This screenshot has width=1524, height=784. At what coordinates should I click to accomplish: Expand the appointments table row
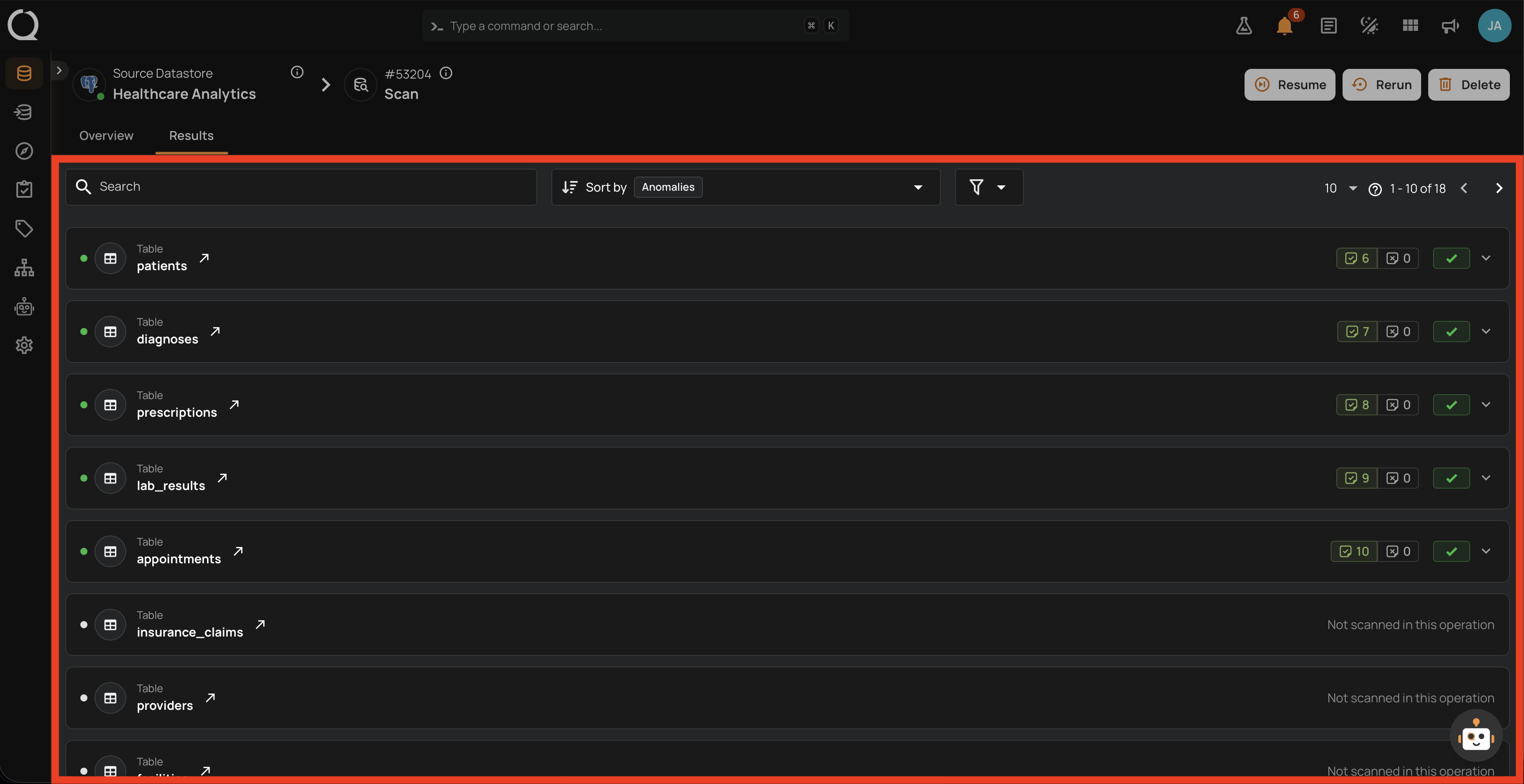(1486, 551)
